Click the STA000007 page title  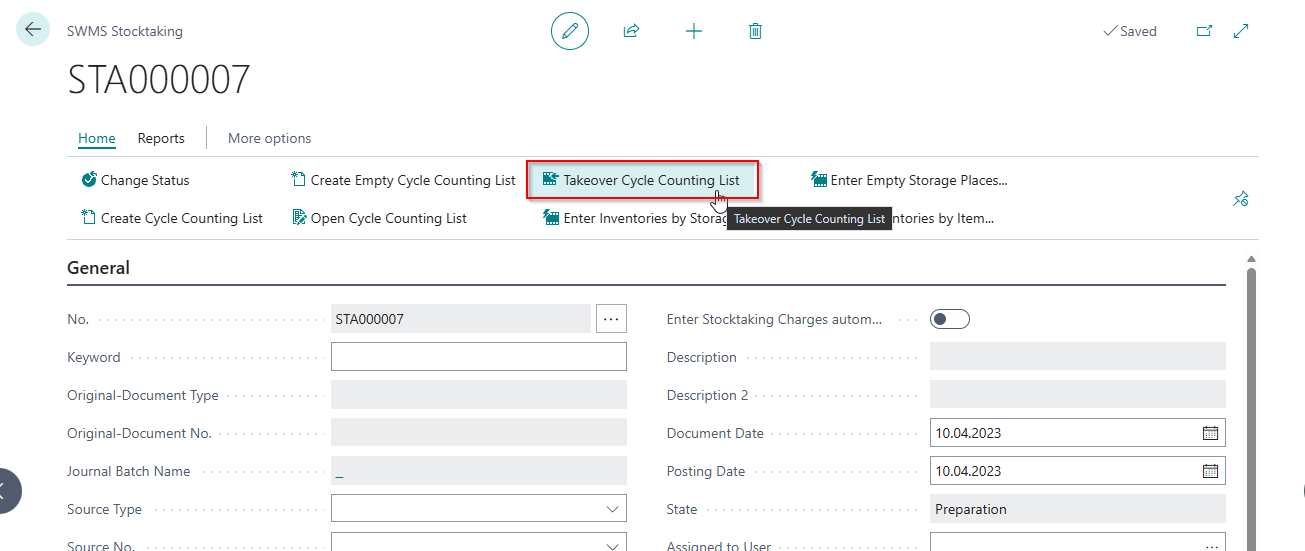(x=159, y=80)
